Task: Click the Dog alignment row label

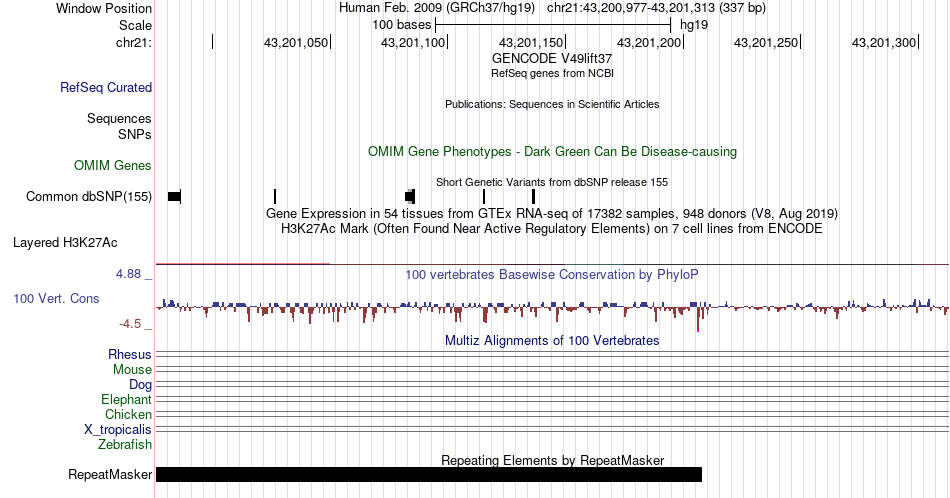Action: click(x=140, y=385)
